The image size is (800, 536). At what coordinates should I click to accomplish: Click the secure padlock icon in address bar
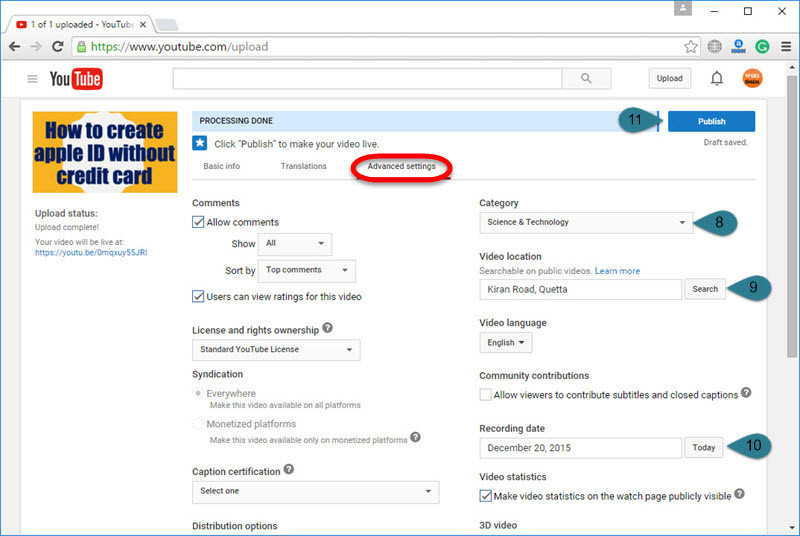click(x=81, y=47)
